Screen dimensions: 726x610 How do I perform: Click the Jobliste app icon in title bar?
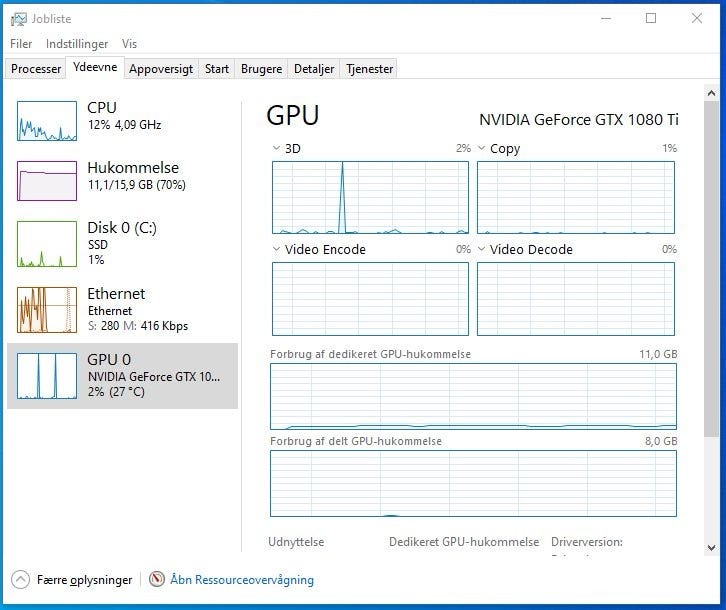(19, 18)
